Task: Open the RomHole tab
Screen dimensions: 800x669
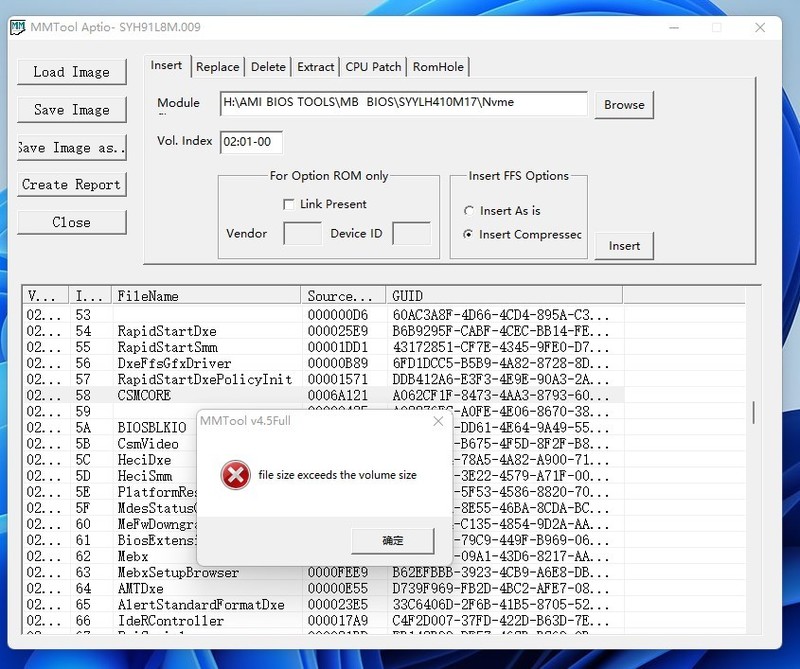Action: point(438,67)
